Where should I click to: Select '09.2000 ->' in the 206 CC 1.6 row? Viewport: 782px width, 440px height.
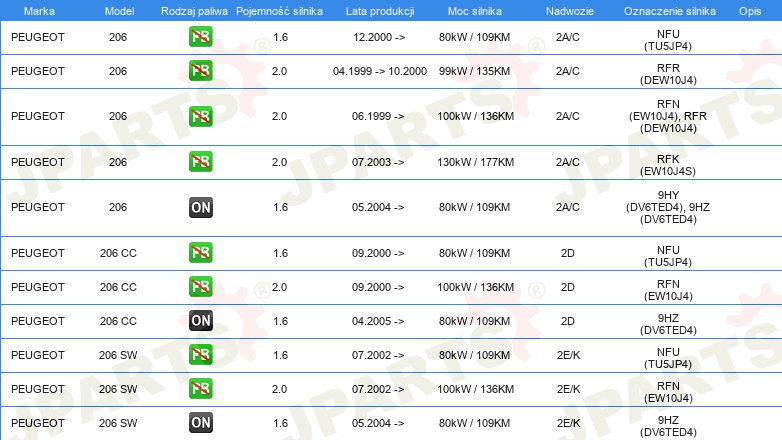click(378, 253)
